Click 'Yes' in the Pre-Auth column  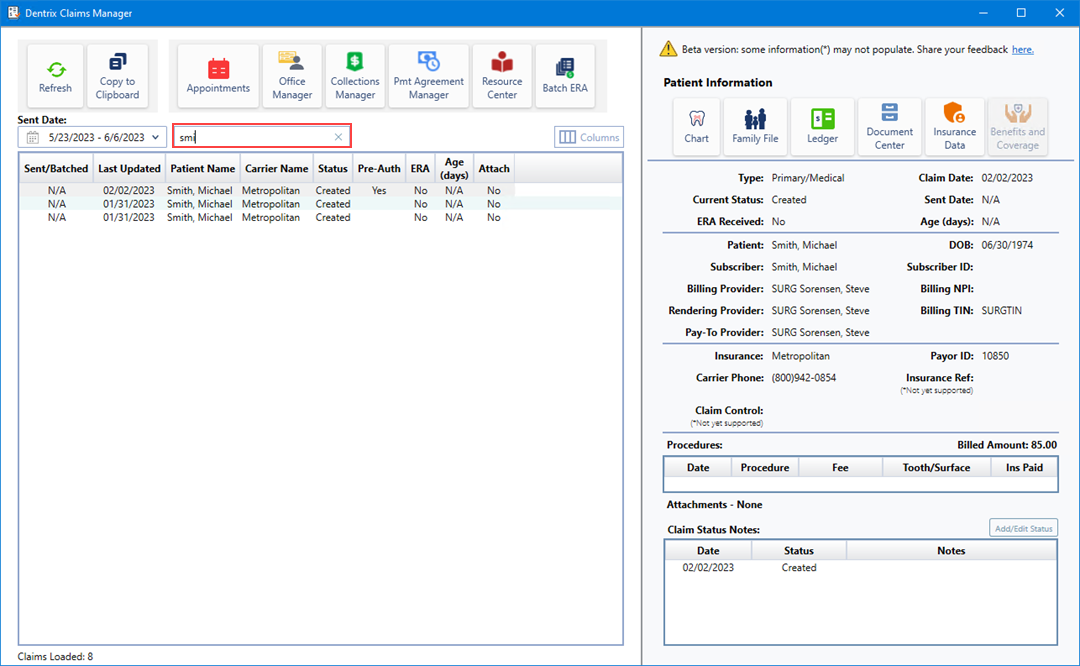pyautogui.click(x=379, y=190)
